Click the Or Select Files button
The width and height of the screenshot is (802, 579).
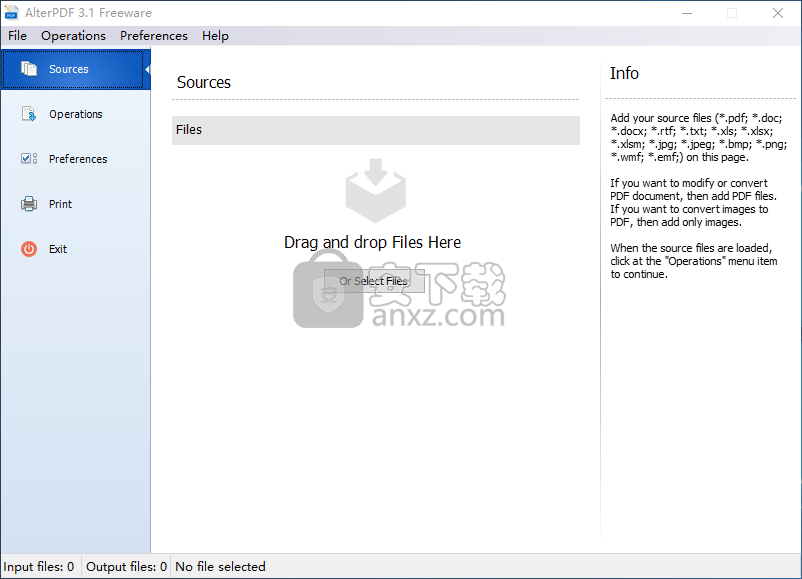(x=374, y=281)
